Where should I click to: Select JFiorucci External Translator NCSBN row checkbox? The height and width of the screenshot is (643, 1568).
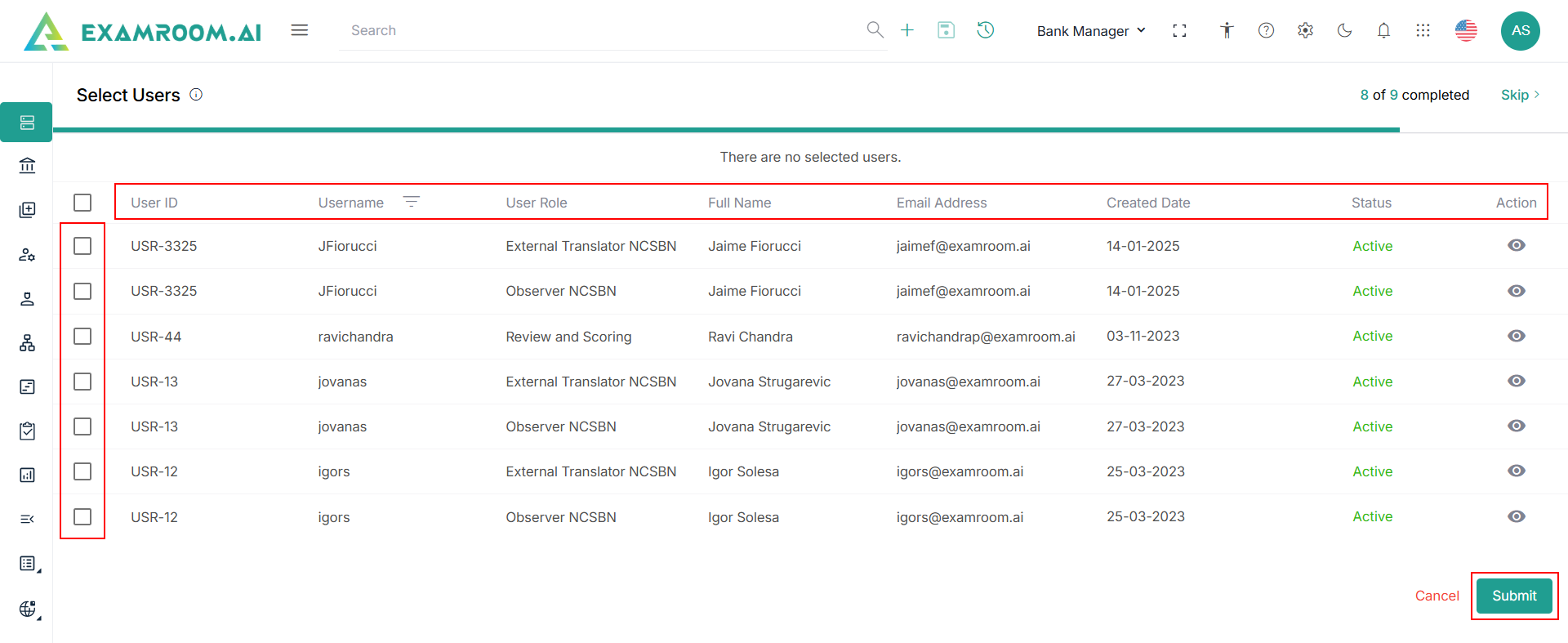pos(82,246)
